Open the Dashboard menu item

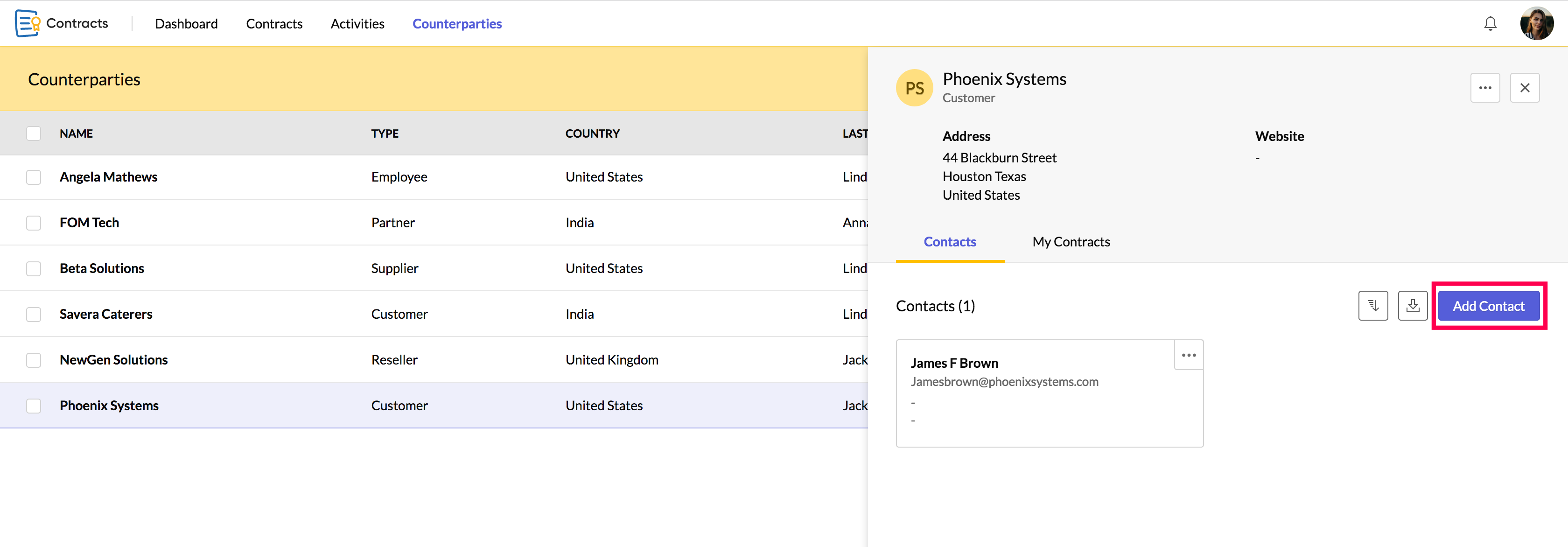[x=186, y=24]
